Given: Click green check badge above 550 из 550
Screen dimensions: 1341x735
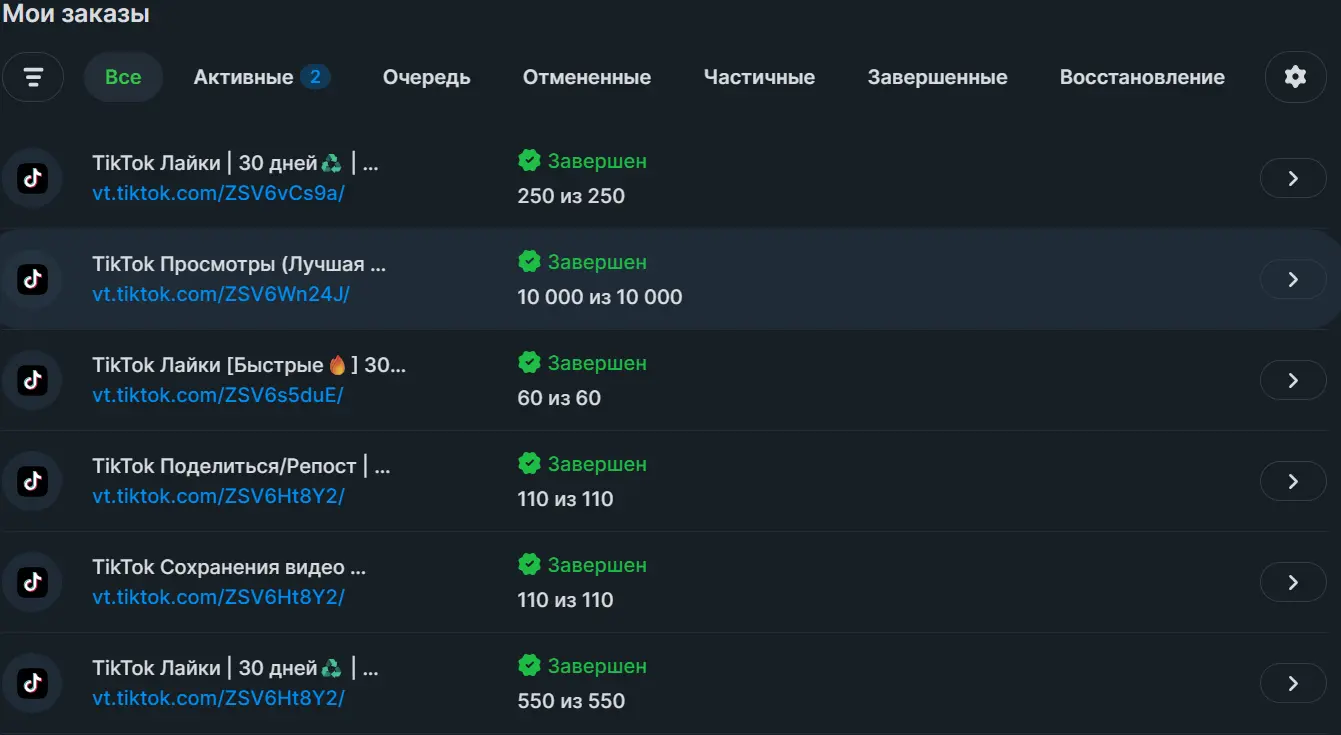Looking at the screenshot, I should tap(529, 665).
